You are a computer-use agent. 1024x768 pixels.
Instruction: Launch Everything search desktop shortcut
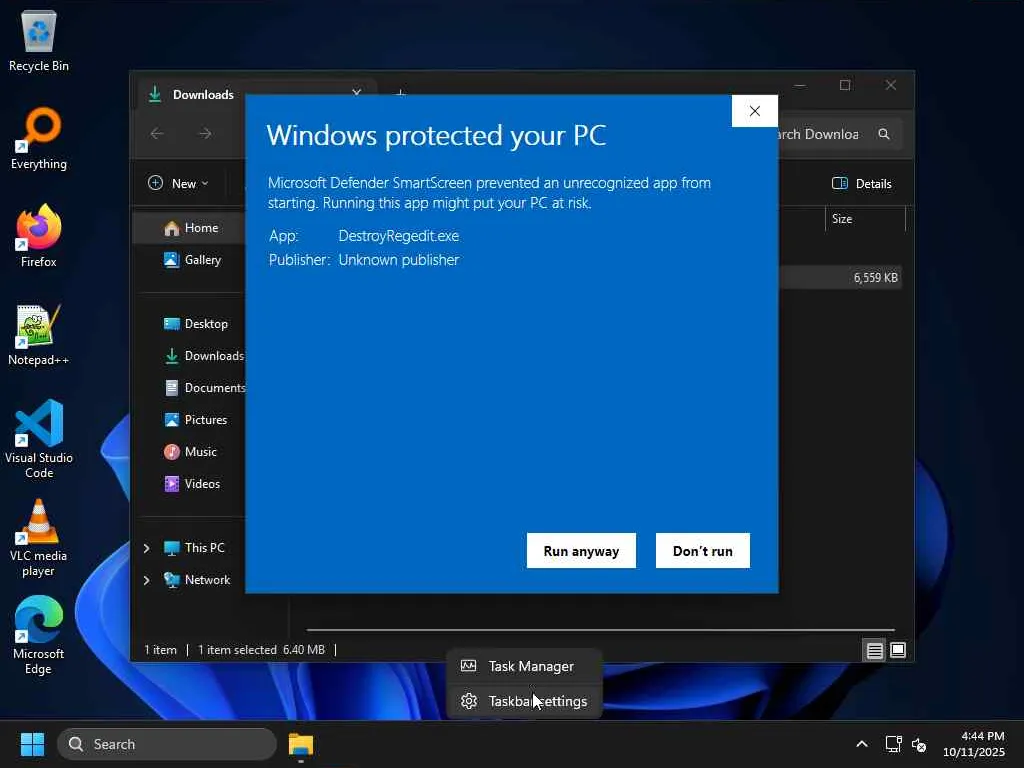39,139
